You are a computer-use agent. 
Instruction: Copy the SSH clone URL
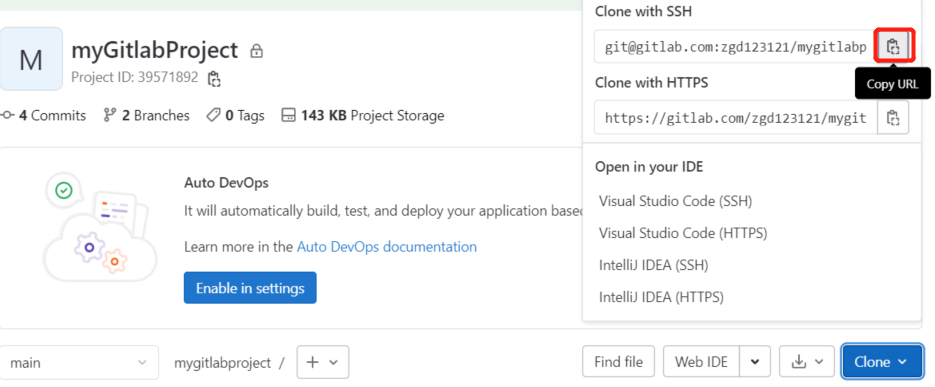pyautogui.click(x=893, y=47)
